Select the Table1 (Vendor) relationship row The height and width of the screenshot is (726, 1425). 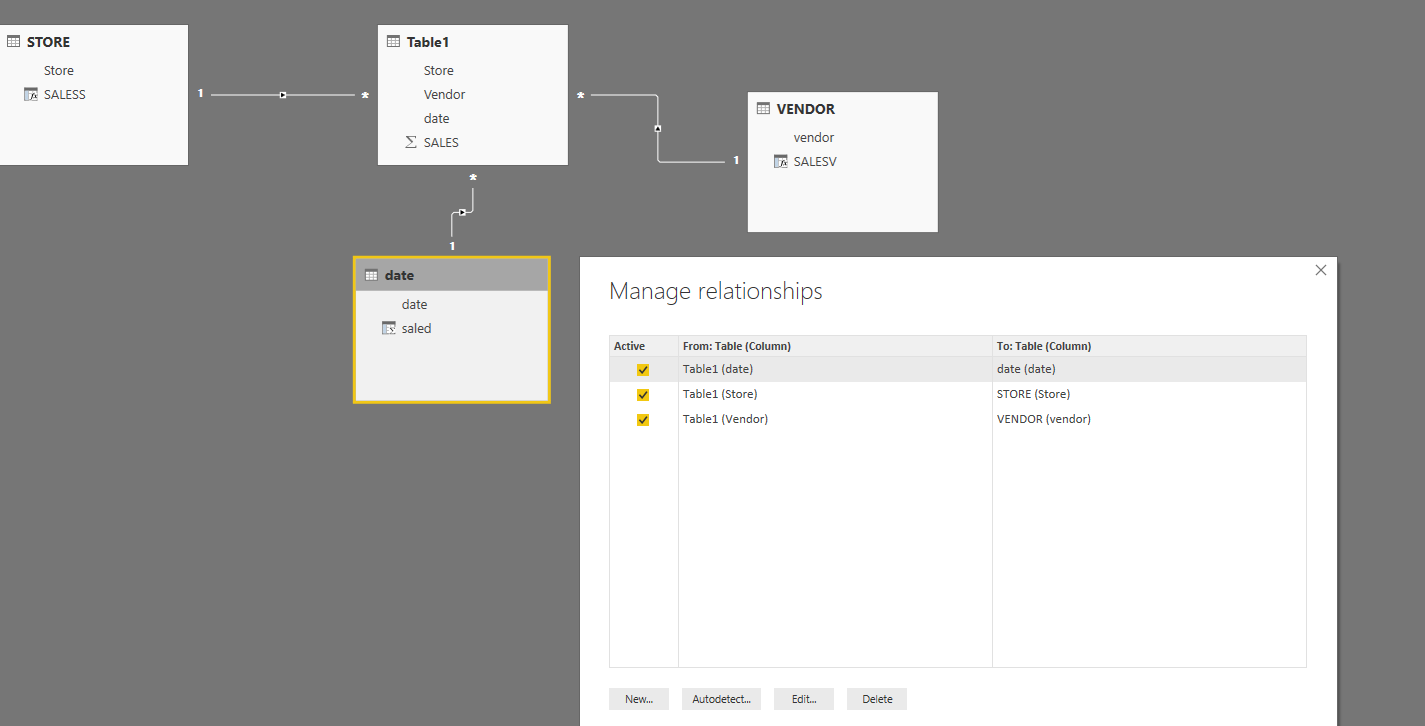(x=958, y=419)
